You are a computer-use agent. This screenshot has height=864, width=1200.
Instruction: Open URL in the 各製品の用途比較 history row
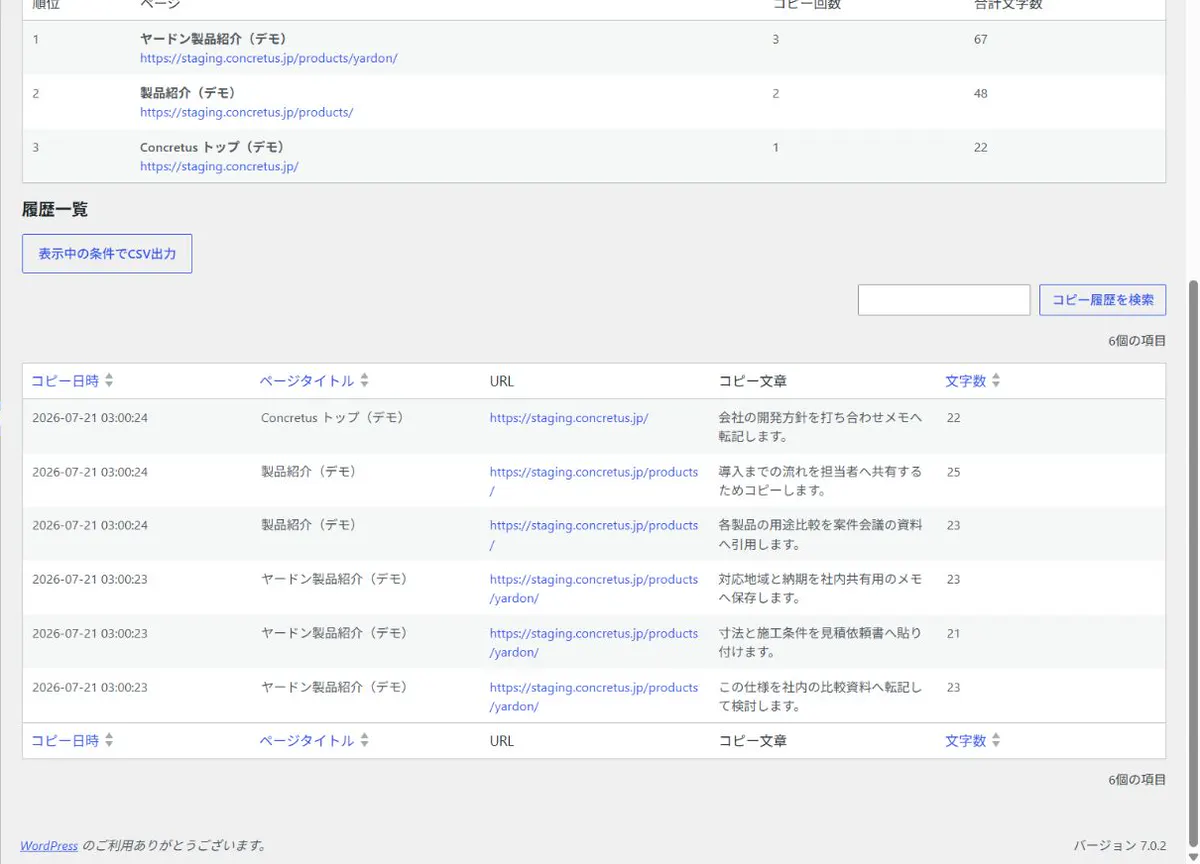coord(594,535)
